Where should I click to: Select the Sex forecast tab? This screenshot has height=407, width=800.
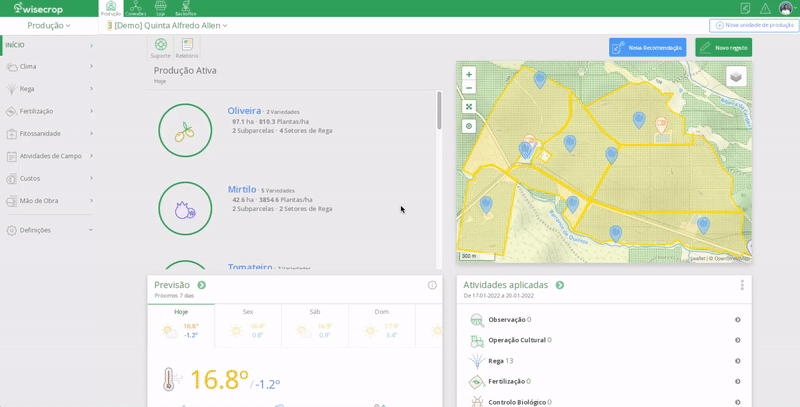[248, 326]
